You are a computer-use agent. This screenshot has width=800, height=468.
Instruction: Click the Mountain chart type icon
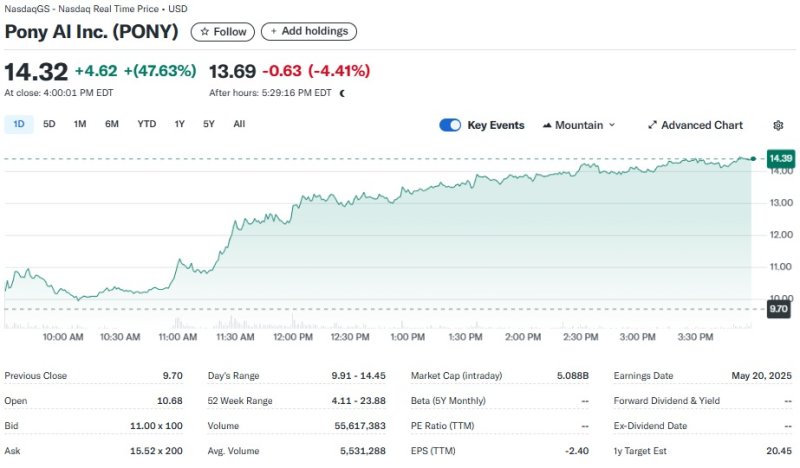point(547,125)
